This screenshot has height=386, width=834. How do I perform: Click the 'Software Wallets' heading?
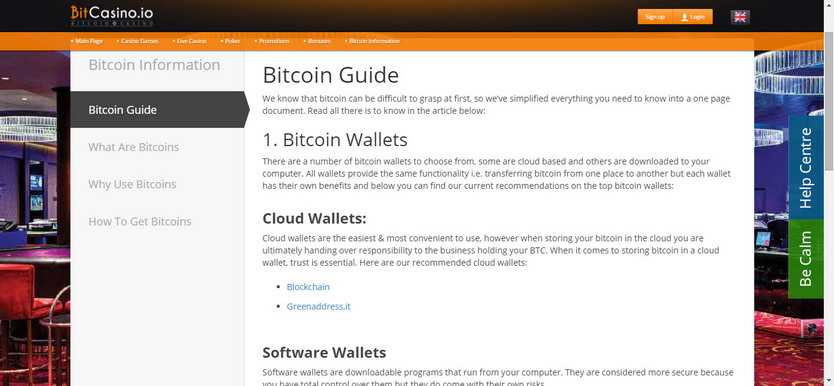[x=324, y=353]
